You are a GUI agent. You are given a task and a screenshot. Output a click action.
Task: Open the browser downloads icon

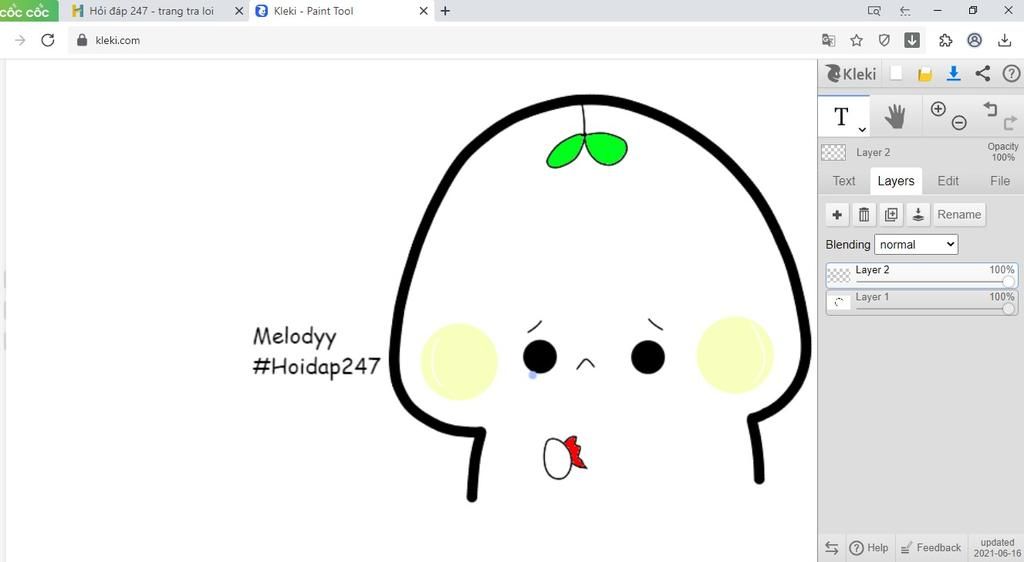pos(1004,40)
